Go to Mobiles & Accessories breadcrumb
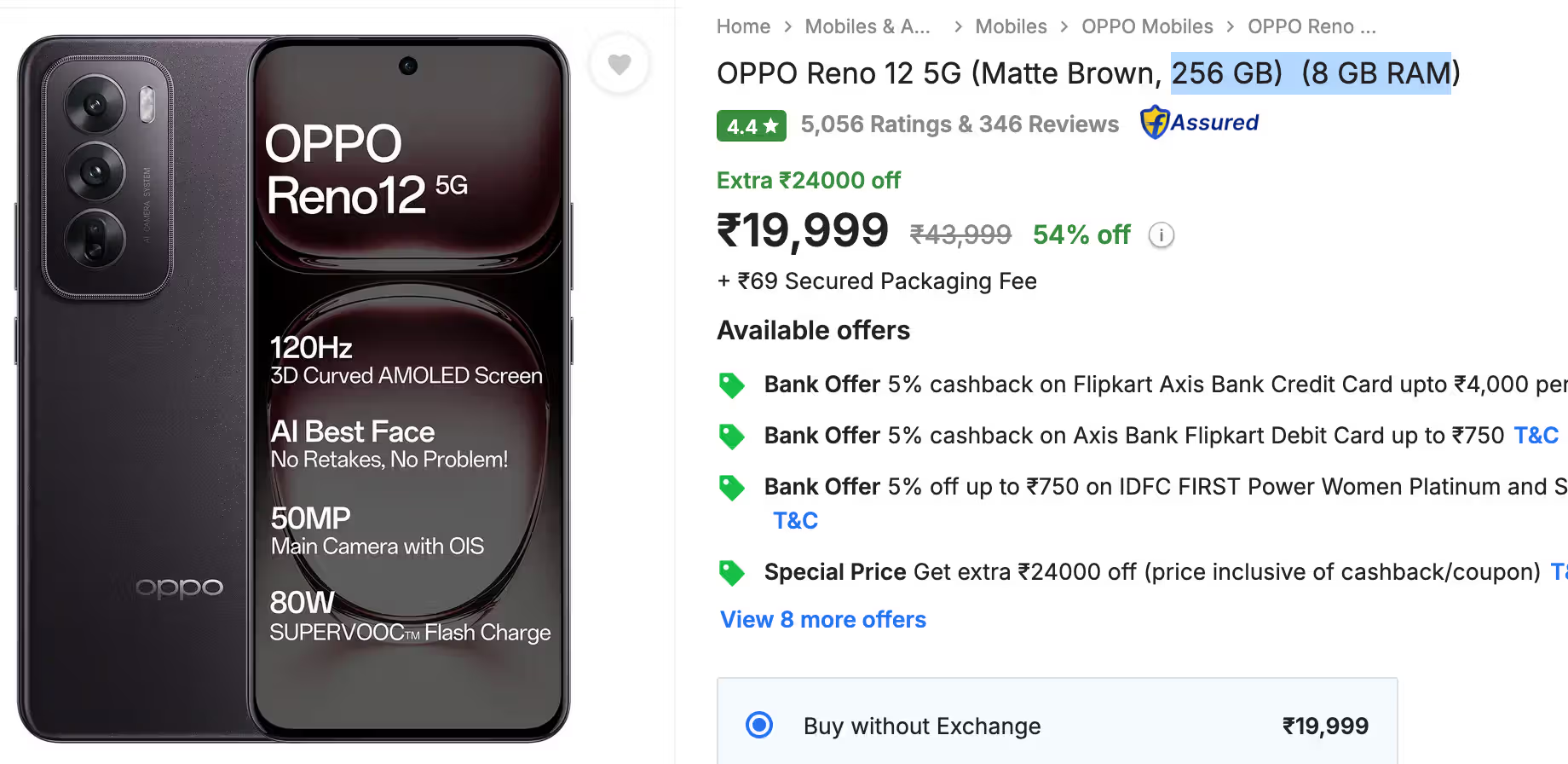This screenshot has width=1568, height=764. [867, 26]
